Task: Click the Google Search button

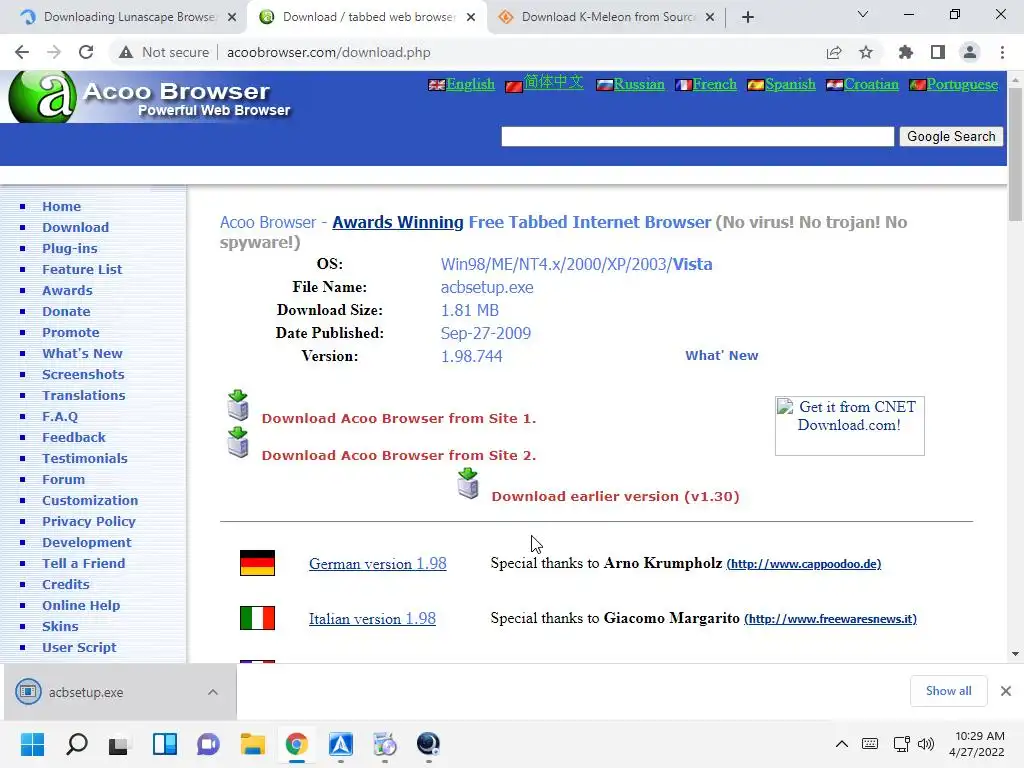Action: point(951,136)
